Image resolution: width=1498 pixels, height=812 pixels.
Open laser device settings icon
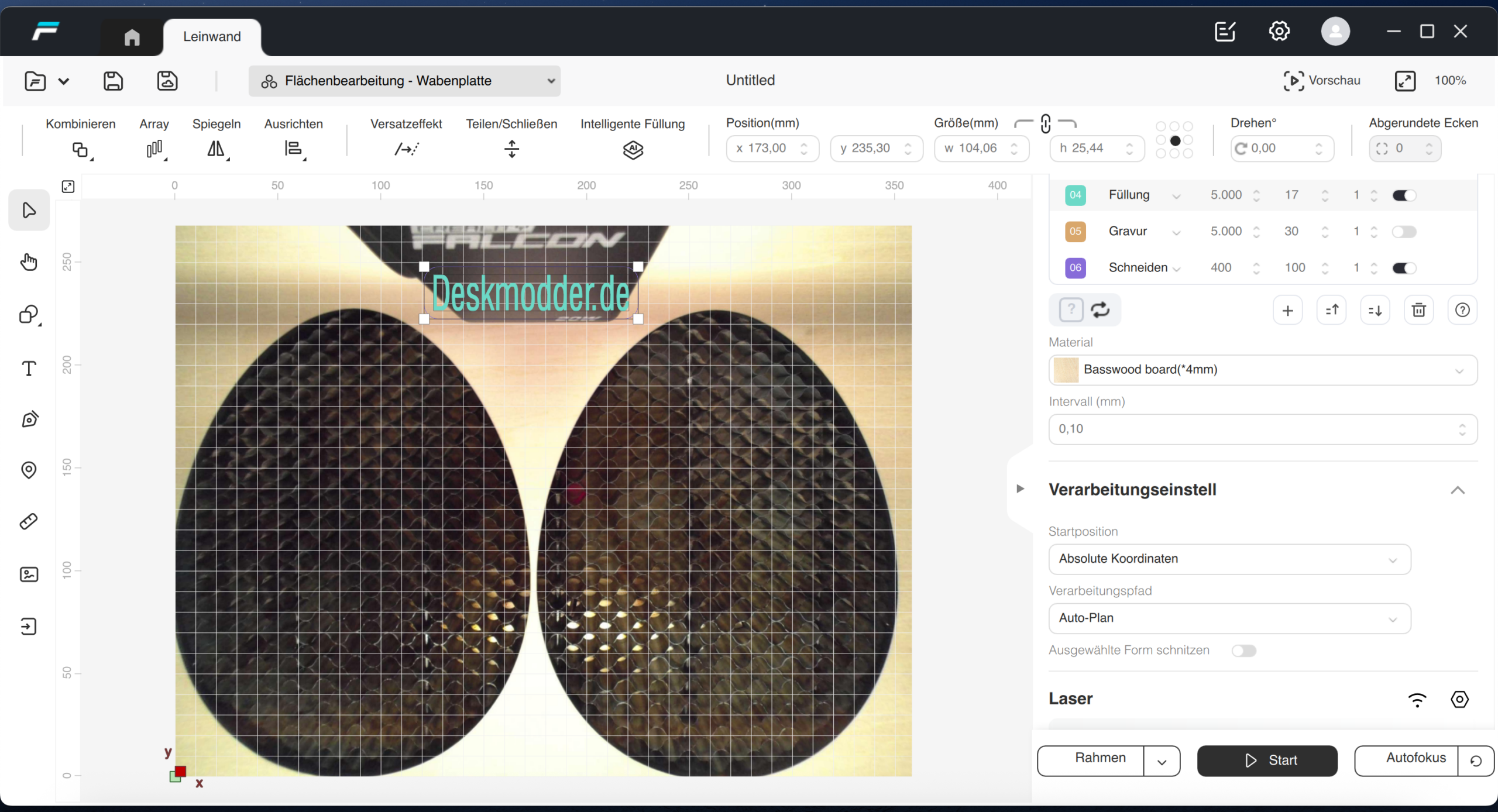pyautogui.click(x=1459, y=699)
